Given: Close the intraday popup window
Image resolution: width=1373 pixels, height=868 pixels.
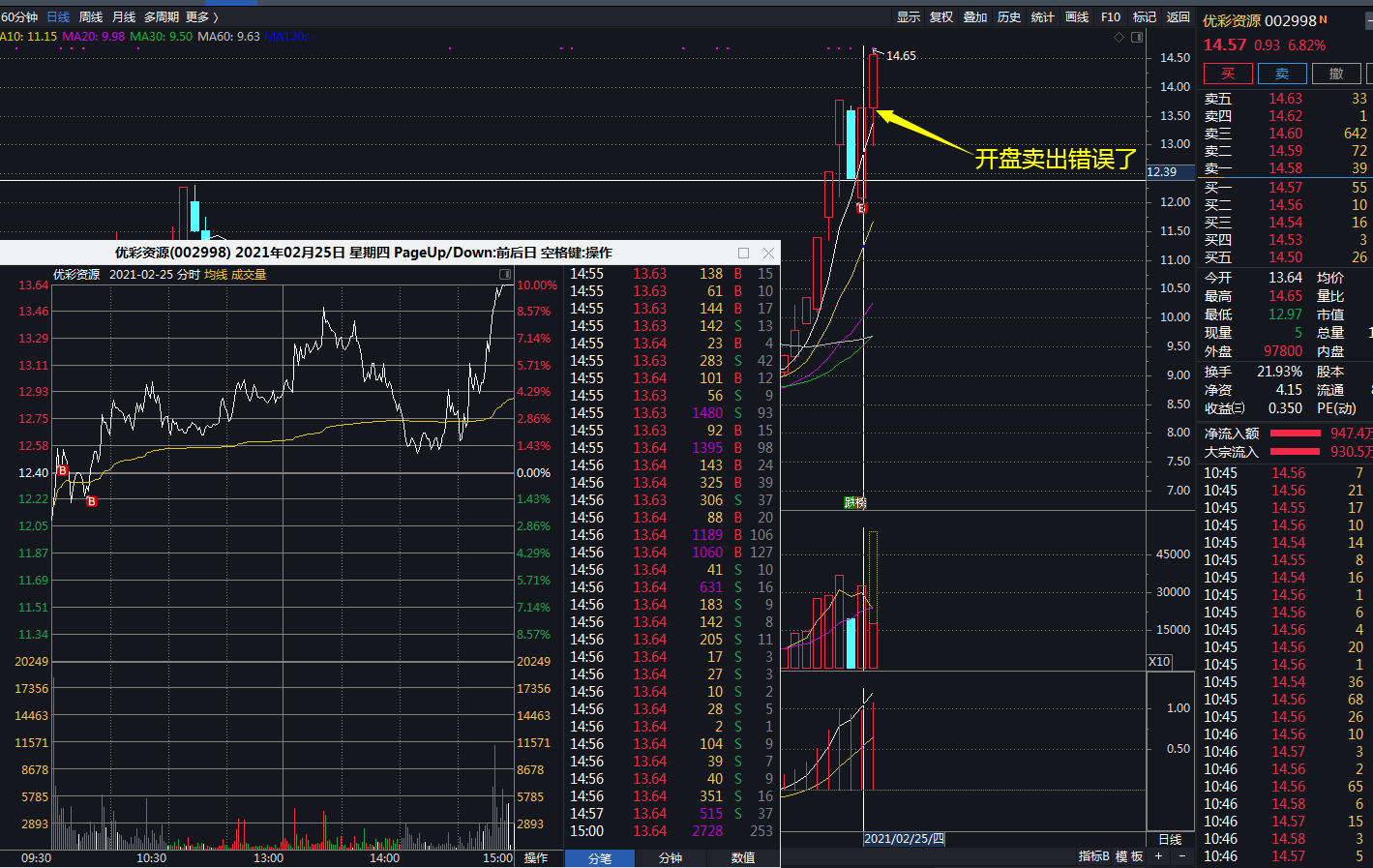Looking at the screenshot, I should point(768,253).
